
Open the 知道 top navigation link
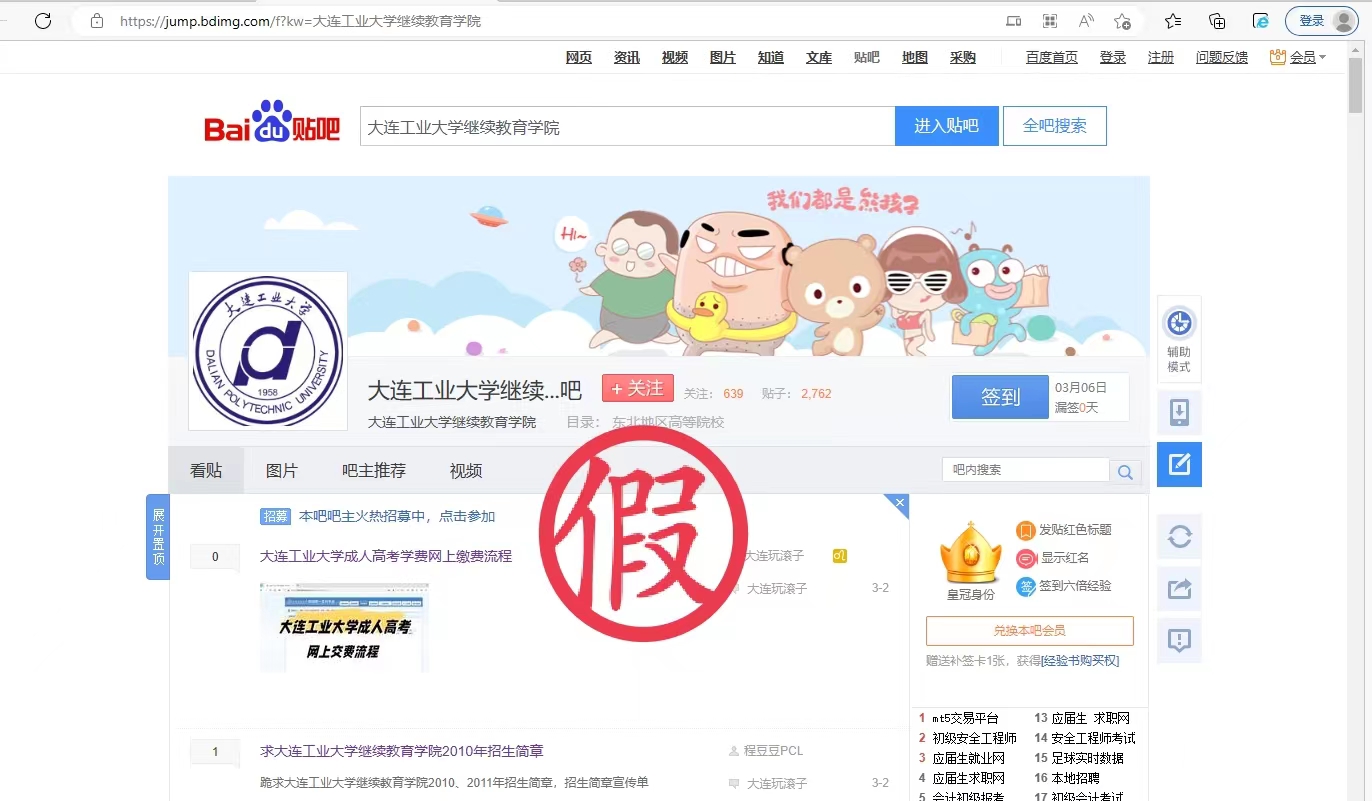[771, 57]
